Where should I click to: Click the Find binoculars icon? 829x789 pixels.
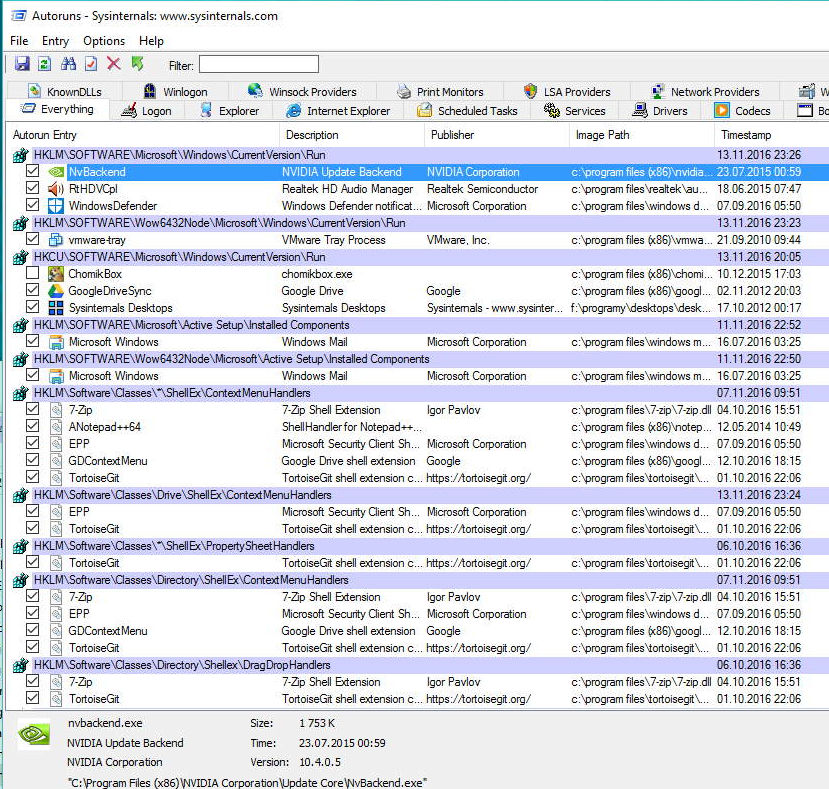pyautogui.click(x=68, y=64)
